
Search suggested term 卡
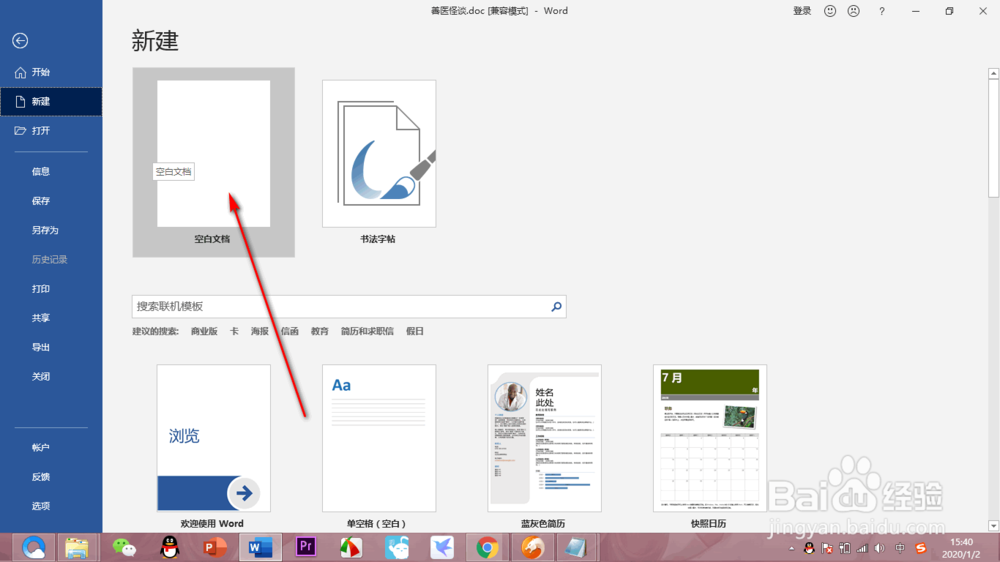(x=234, y=331)
